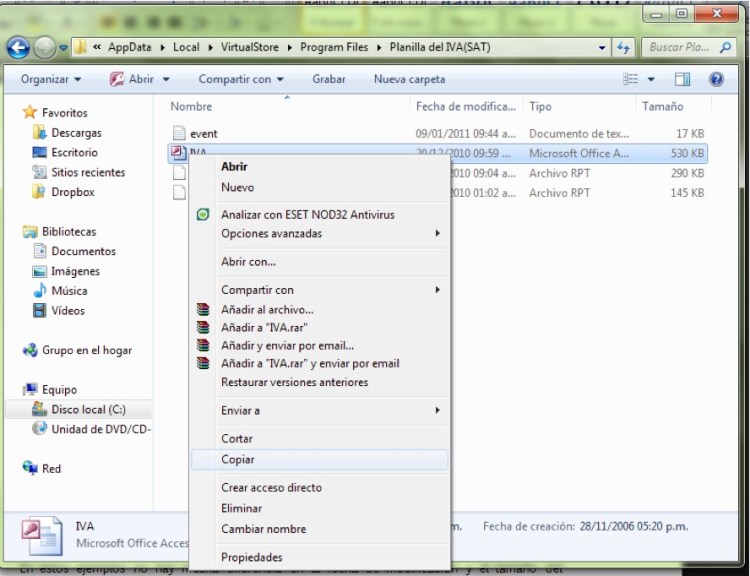Screen dimensions: 750x576
Task: Click the Grabar toolbar button
Action: pyautogui.click(x=329, y=79)
